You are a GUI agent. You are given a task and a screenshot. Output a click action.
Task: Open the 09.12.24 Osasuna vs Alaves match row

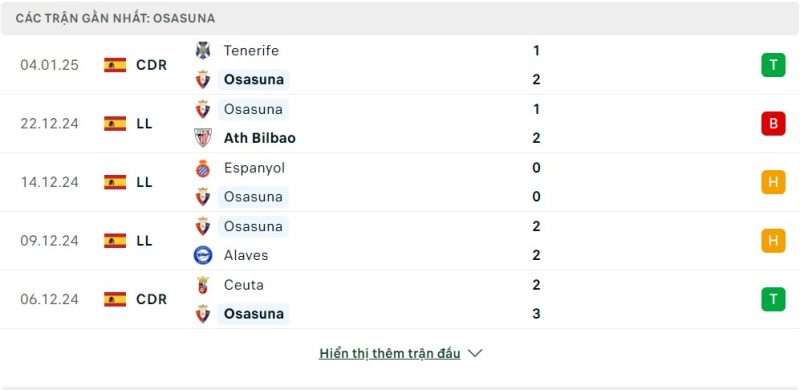click(400, 241)
